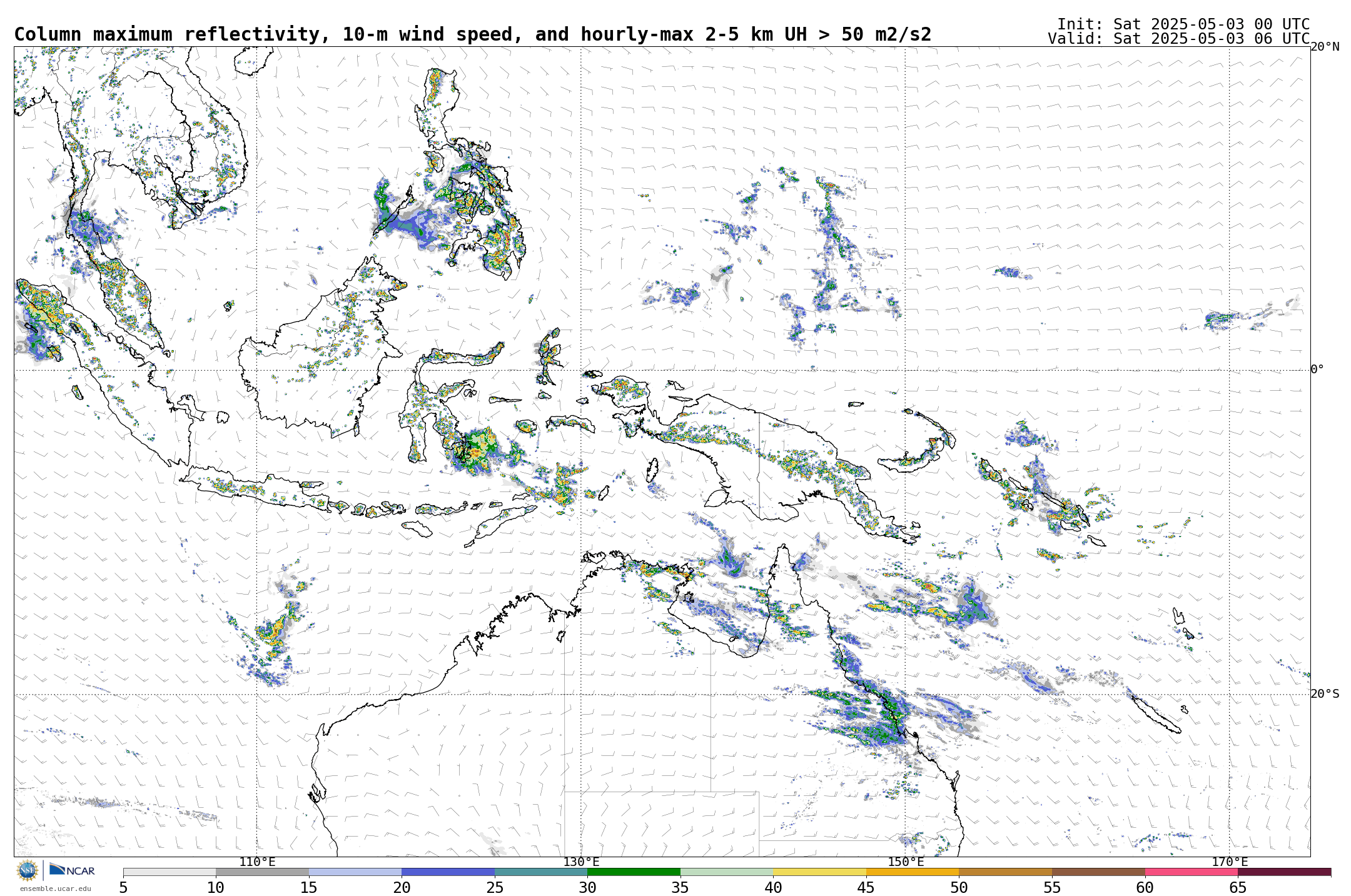The width and height of the screenshot is (1351, 896).
Task: Click the 60-65 pink color swatch
Action: point(1192,872)
